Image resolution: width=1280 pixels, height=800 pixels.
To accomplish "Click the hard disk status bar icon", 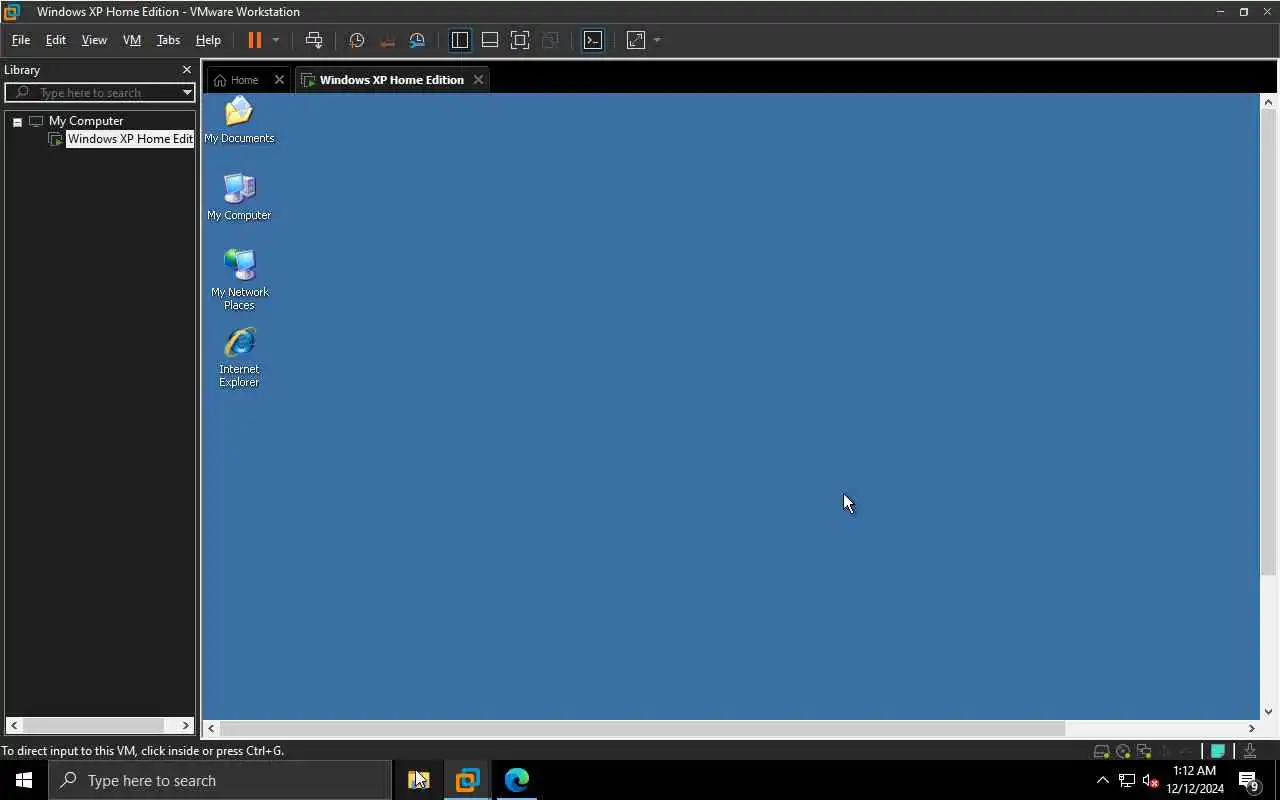I will coord(1101,751).
